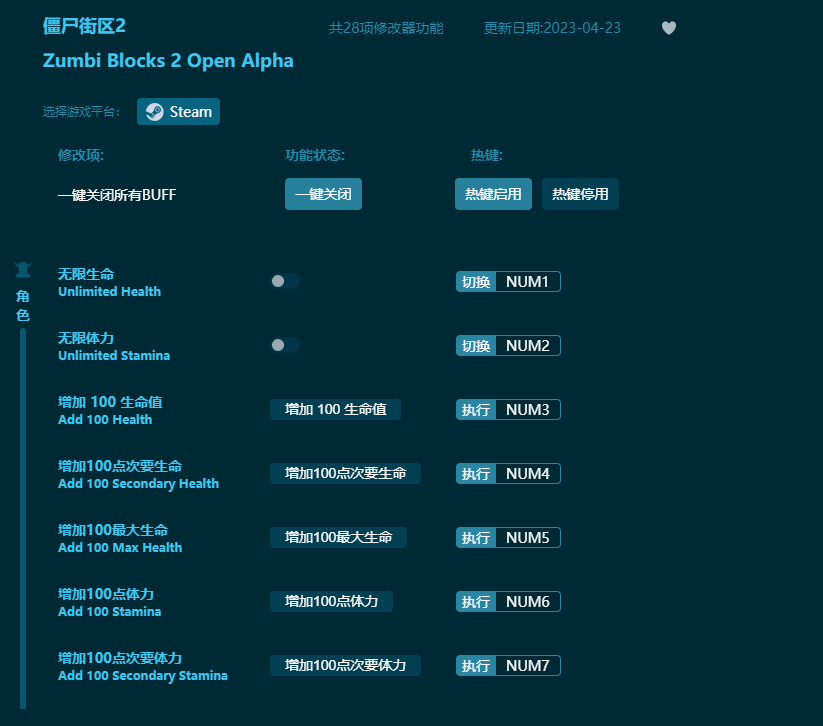This screenshot has height=726, width=823.
Task: Click the 执行 label next to NUM5
Action: coord(475,537)
